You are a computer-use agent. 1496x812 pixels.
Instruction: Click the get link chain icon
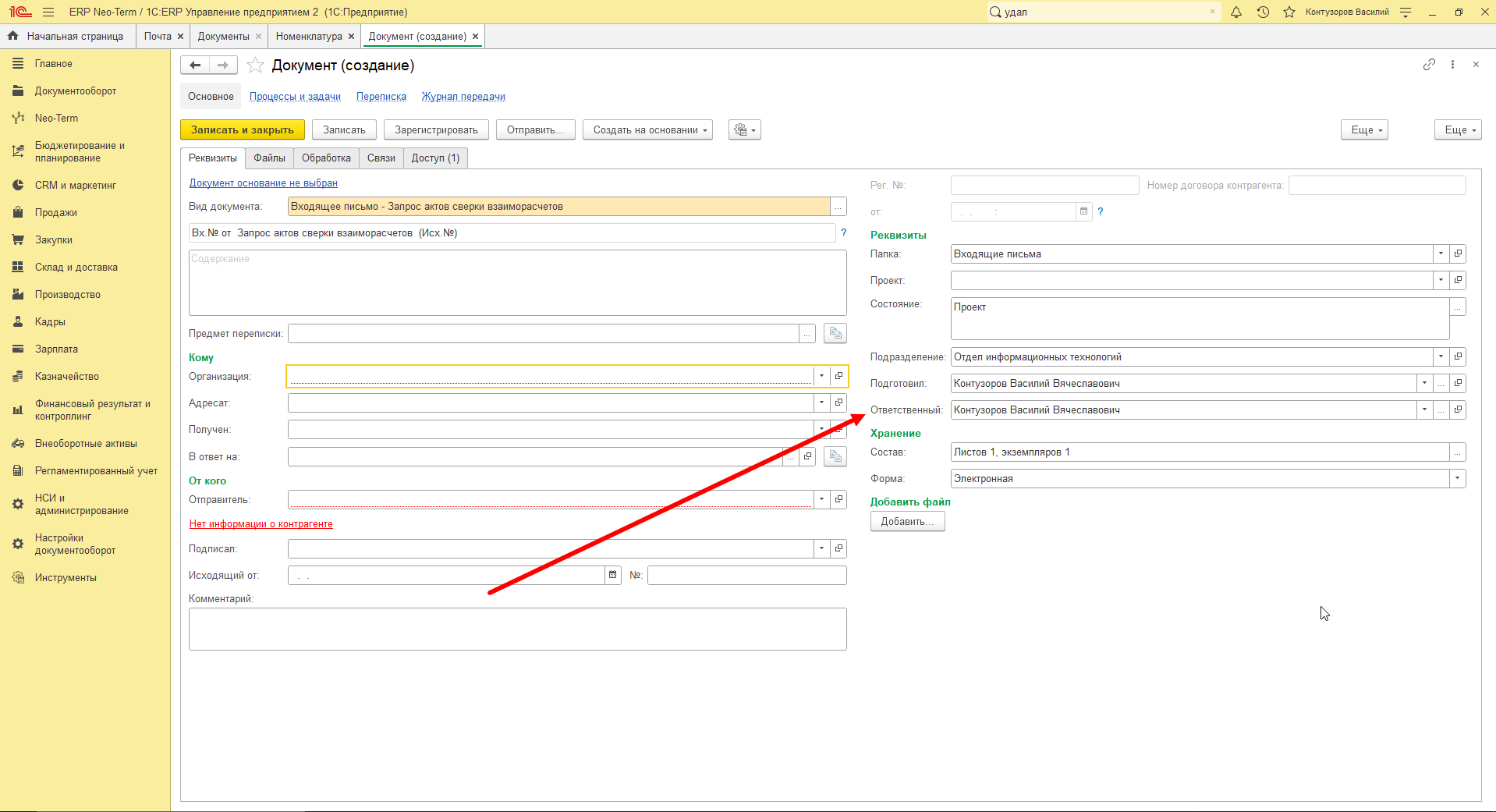(1429, 65)
